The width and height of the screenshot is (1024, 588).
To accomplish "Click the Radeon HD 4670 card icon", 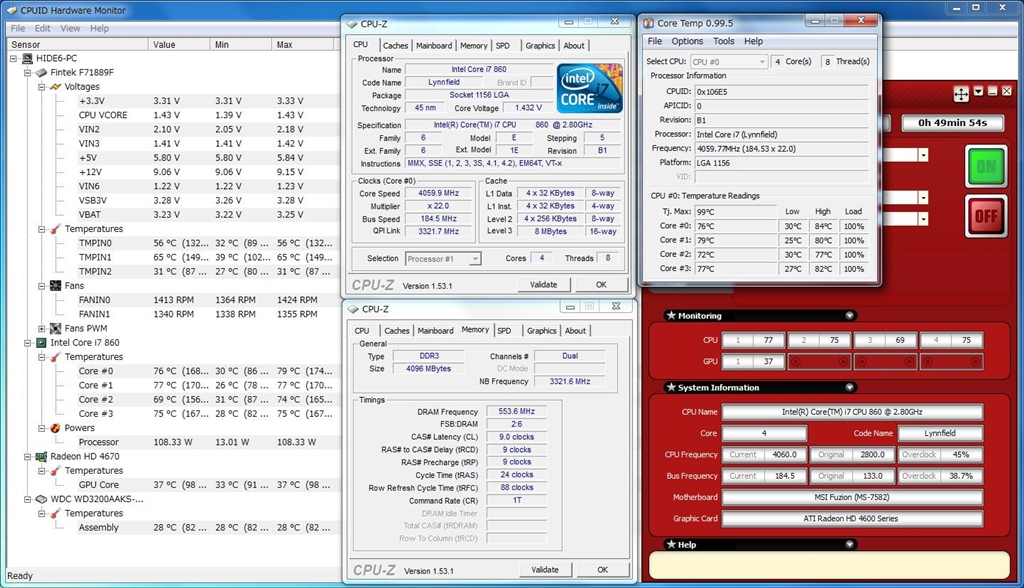I will pos(41,456).
